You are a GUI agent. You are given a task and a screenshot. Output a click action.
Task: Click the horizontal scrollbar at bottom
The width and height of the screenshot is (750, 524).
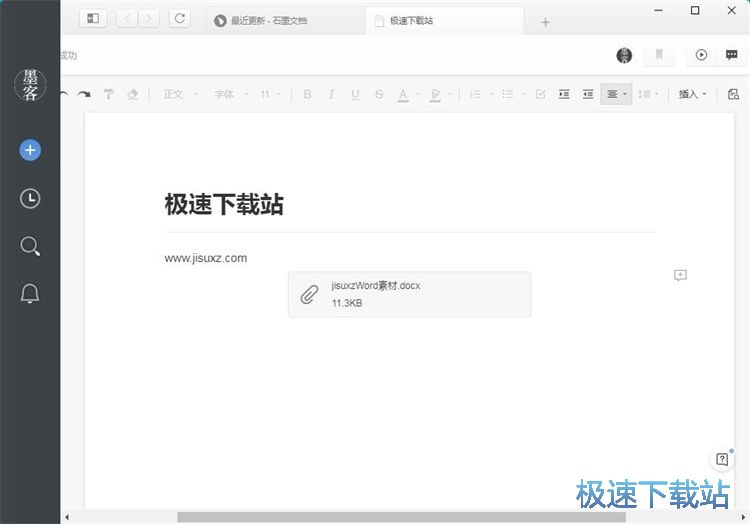pyautogui.click(x=400, y=517)
